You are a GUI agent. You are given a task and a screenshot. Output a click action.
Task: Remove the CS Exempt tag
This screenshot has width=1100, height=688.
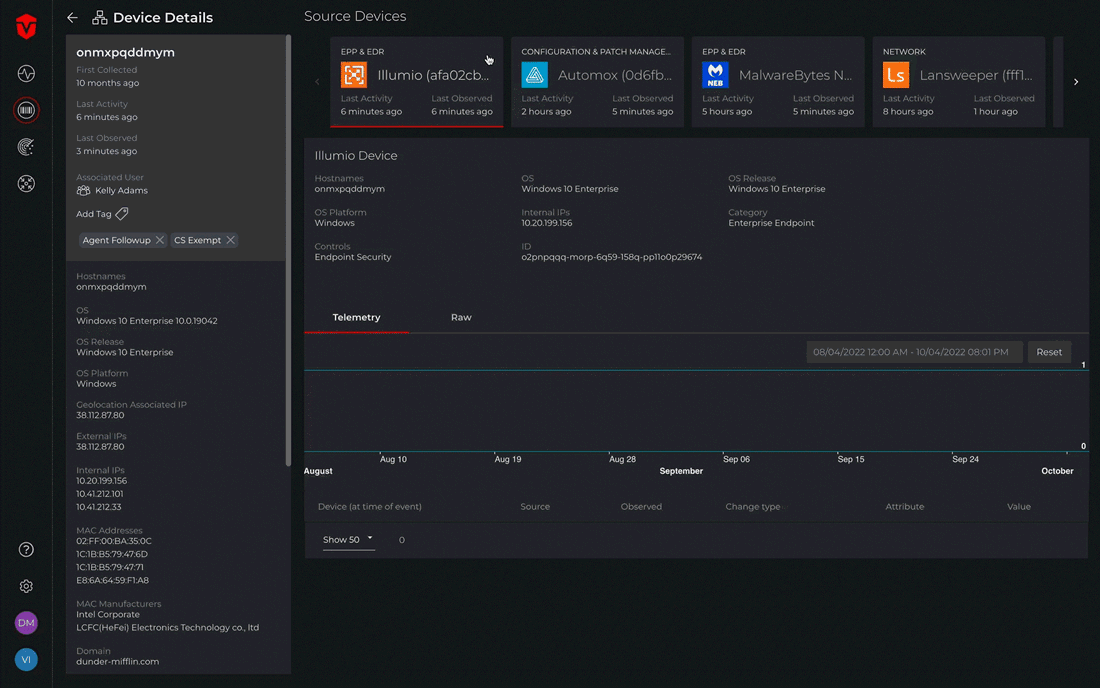tap(230, 240)
